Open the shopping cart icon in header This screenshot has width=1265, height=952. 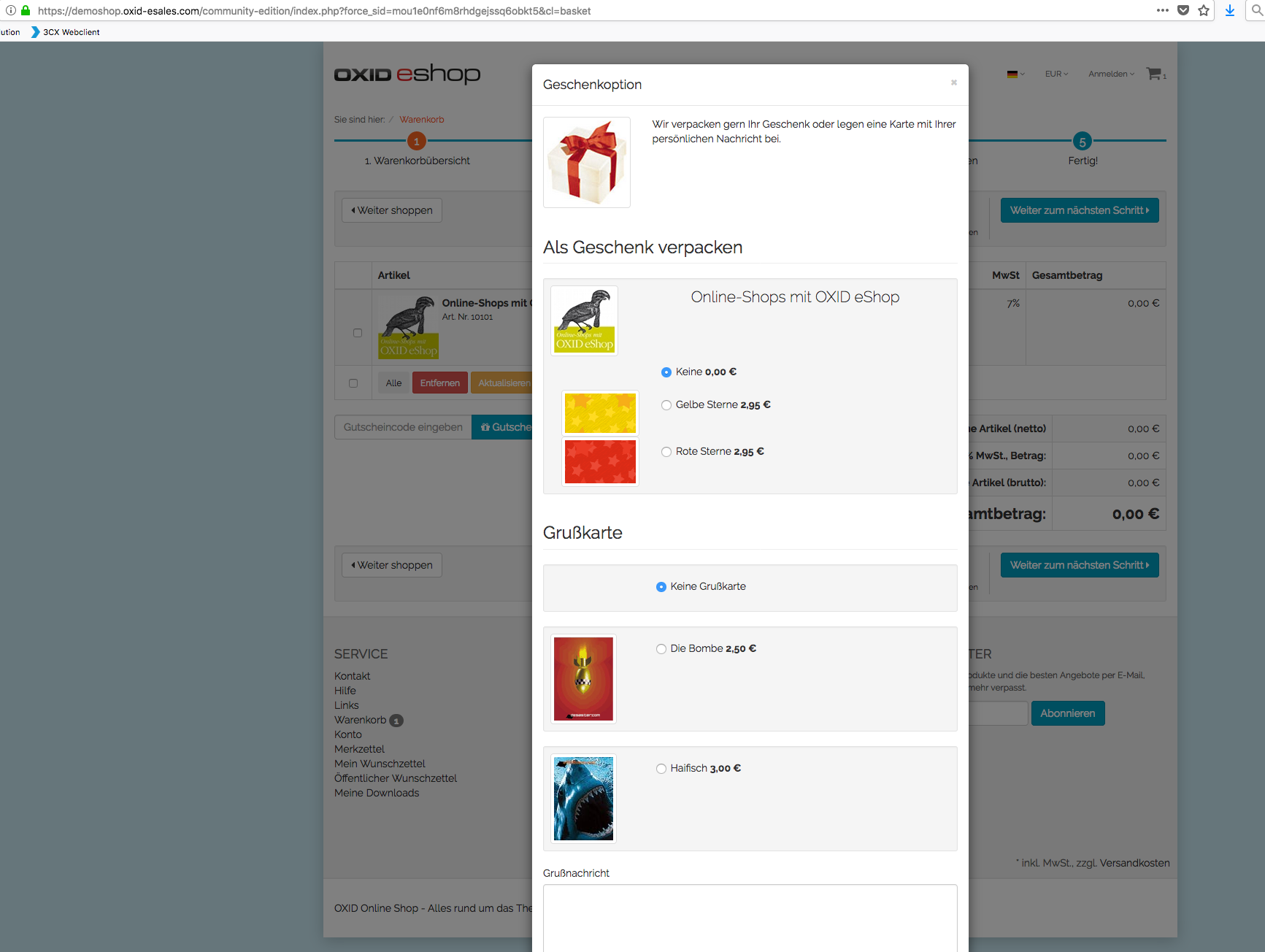(1154, 74)
